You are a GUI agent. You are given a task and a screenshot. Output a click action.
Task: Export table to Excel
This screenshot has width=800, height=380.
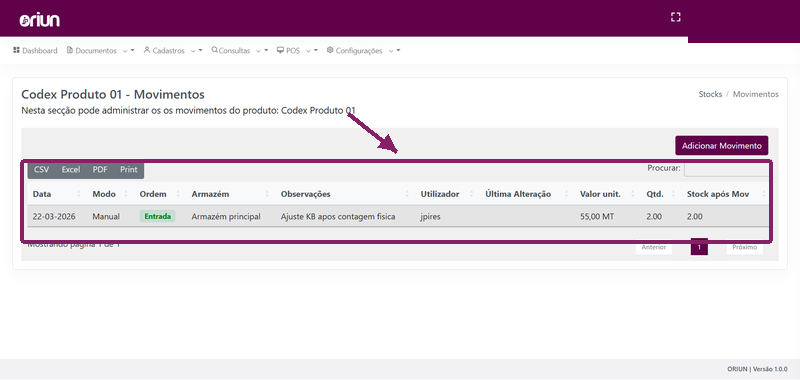coord(71,170)
